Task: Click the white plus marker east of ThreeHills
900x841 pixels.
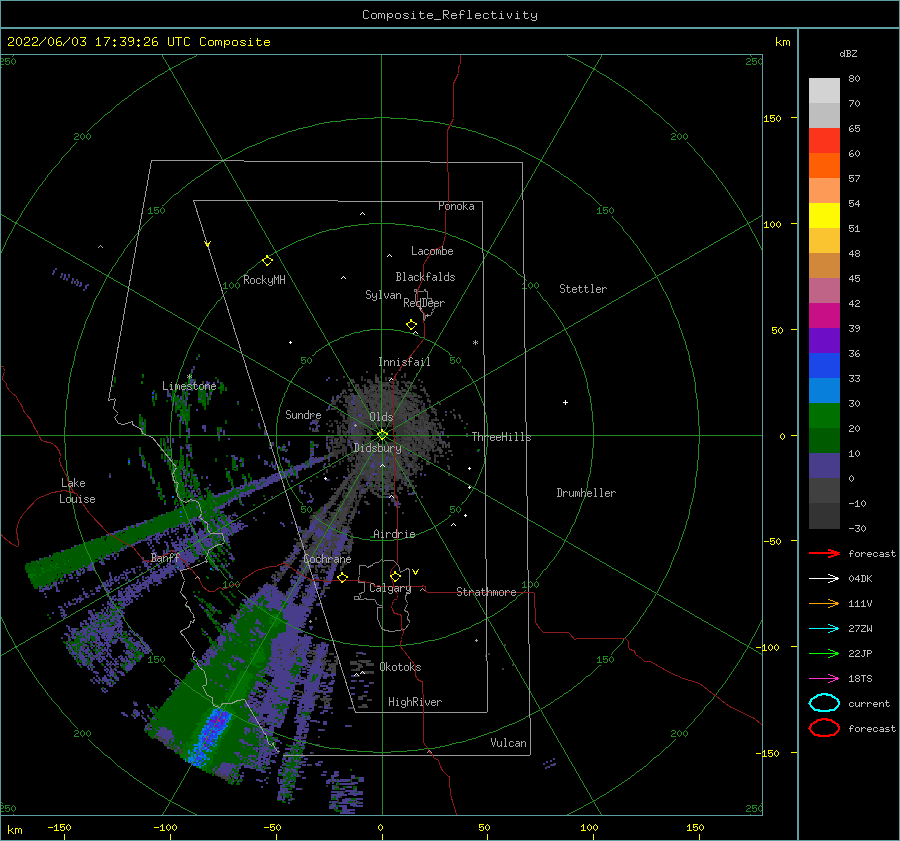Action: pos(565,402)
